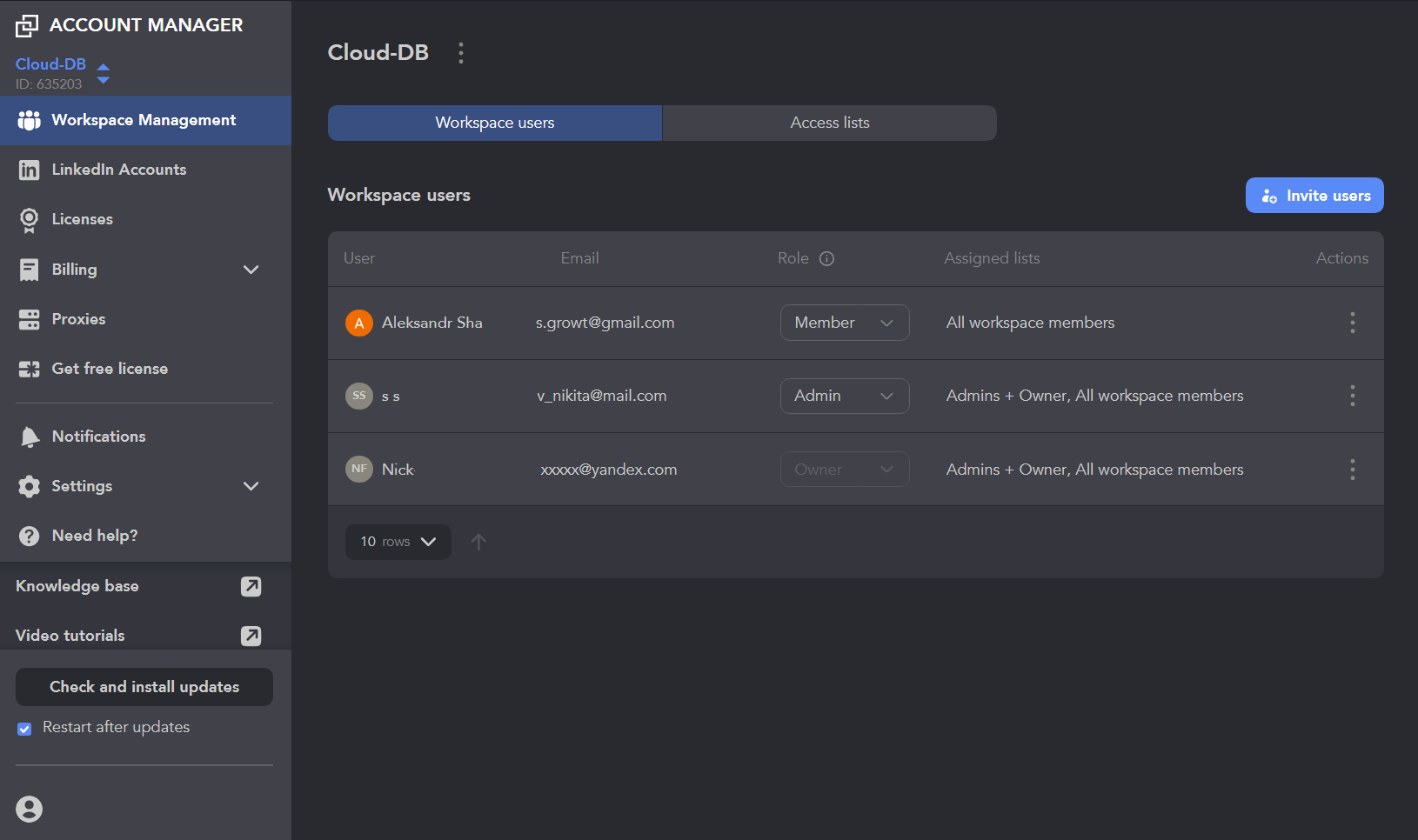1418x840 pixels.
Task: Switch to the Workspace users tab
Action: point(495,123)
